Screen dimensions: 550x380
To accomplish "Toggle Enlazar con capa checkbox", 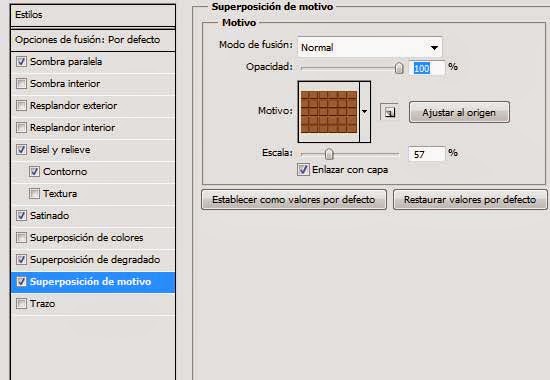I will (303, 169).
